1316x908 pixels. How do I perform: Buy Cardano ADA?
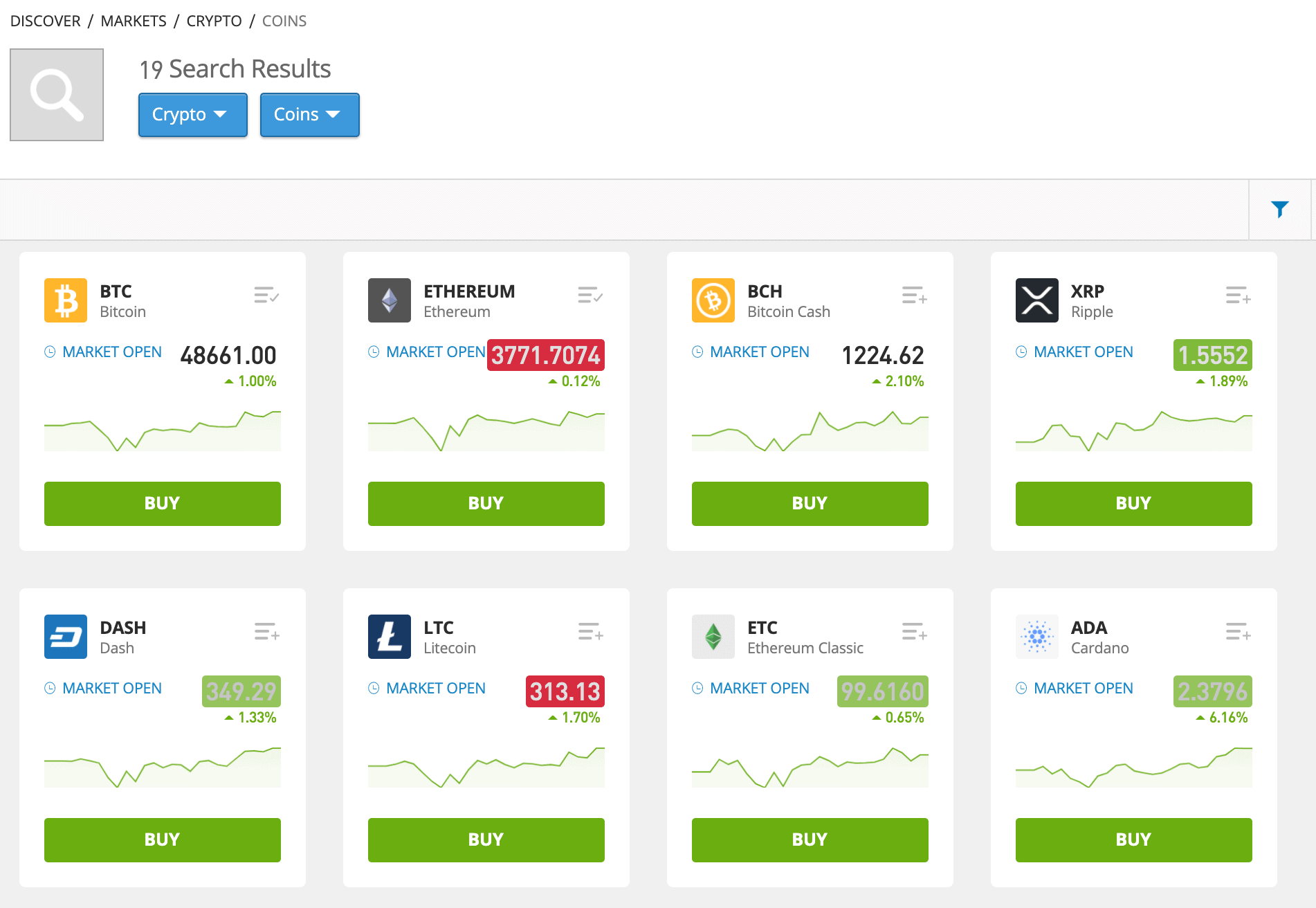1134,839
